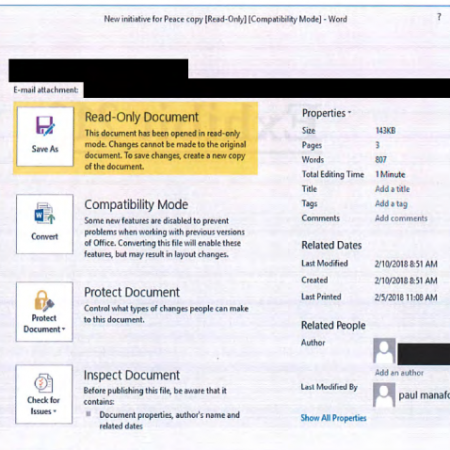Click the Author avatar picture

384,350
